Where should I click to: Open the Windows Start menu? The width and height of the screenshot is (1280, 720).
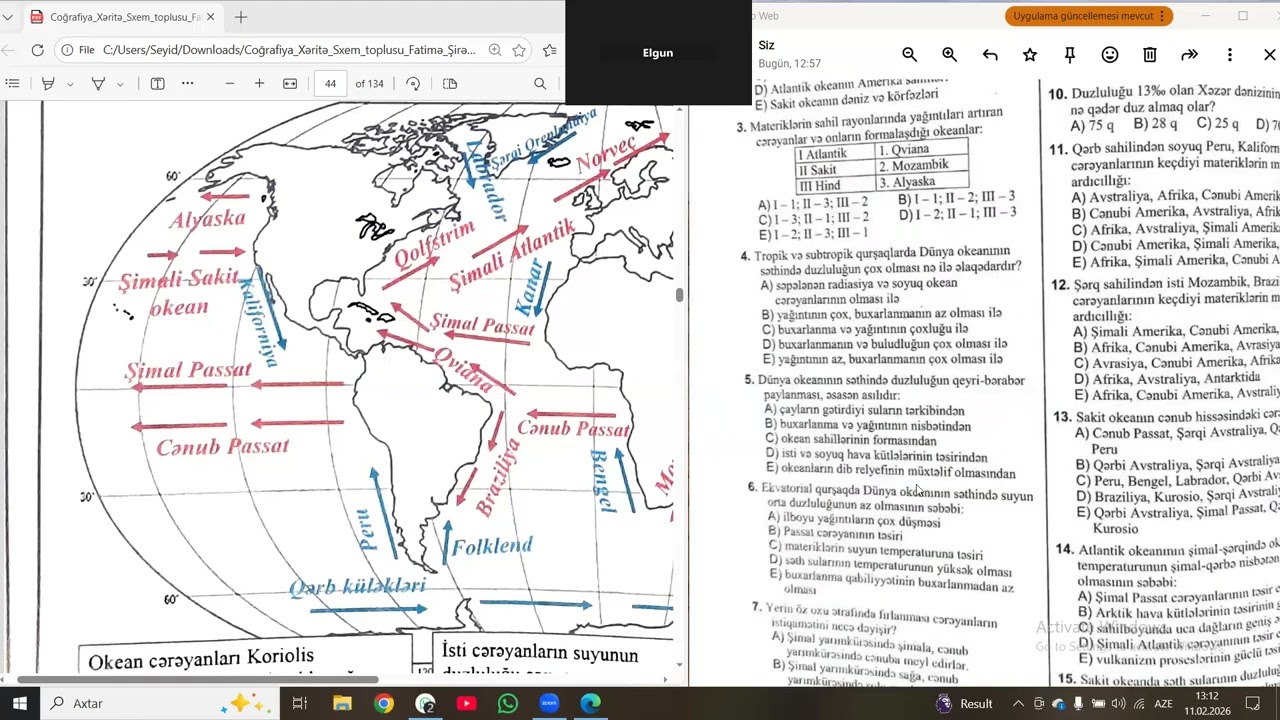pyautogui.click(x=19, y=703)
